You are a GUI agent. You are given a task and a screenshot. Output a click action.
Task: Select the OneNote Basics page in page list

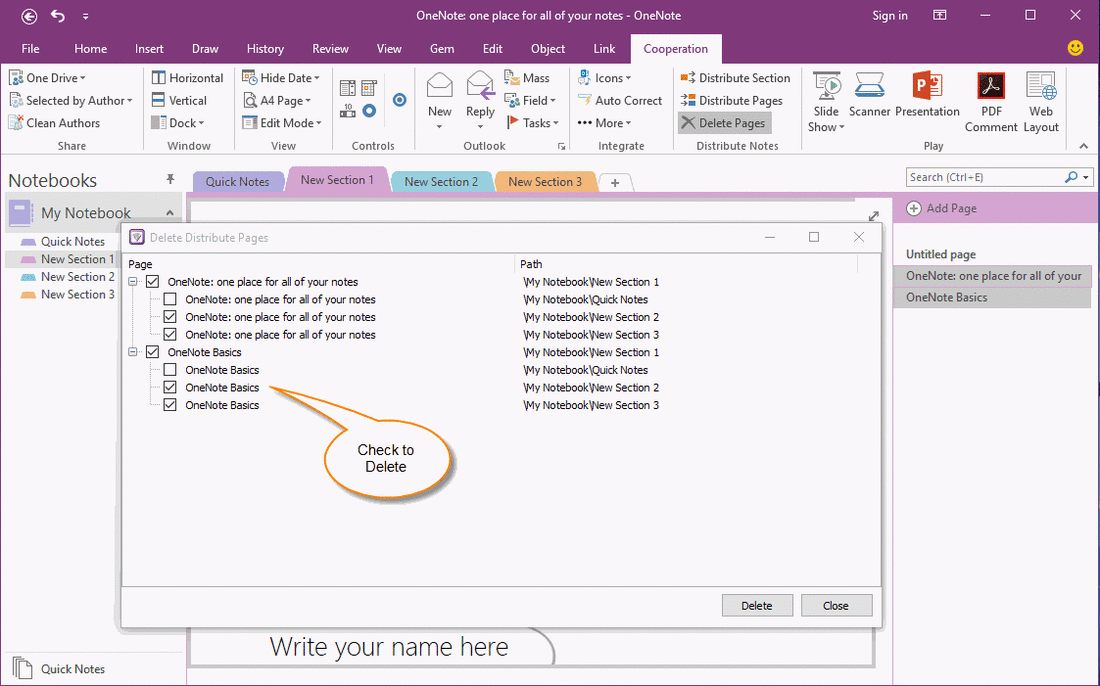pos(992,297)
